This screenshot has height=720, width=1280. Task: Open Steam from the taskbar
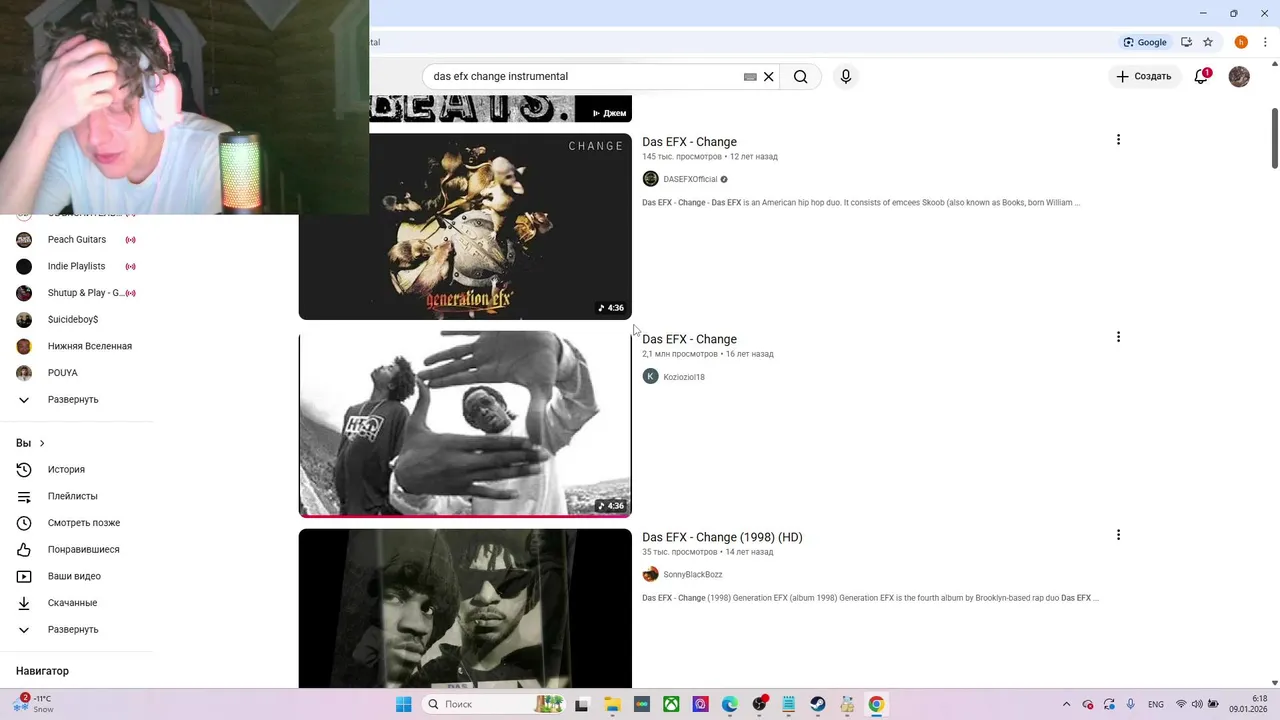coord(818,704)
